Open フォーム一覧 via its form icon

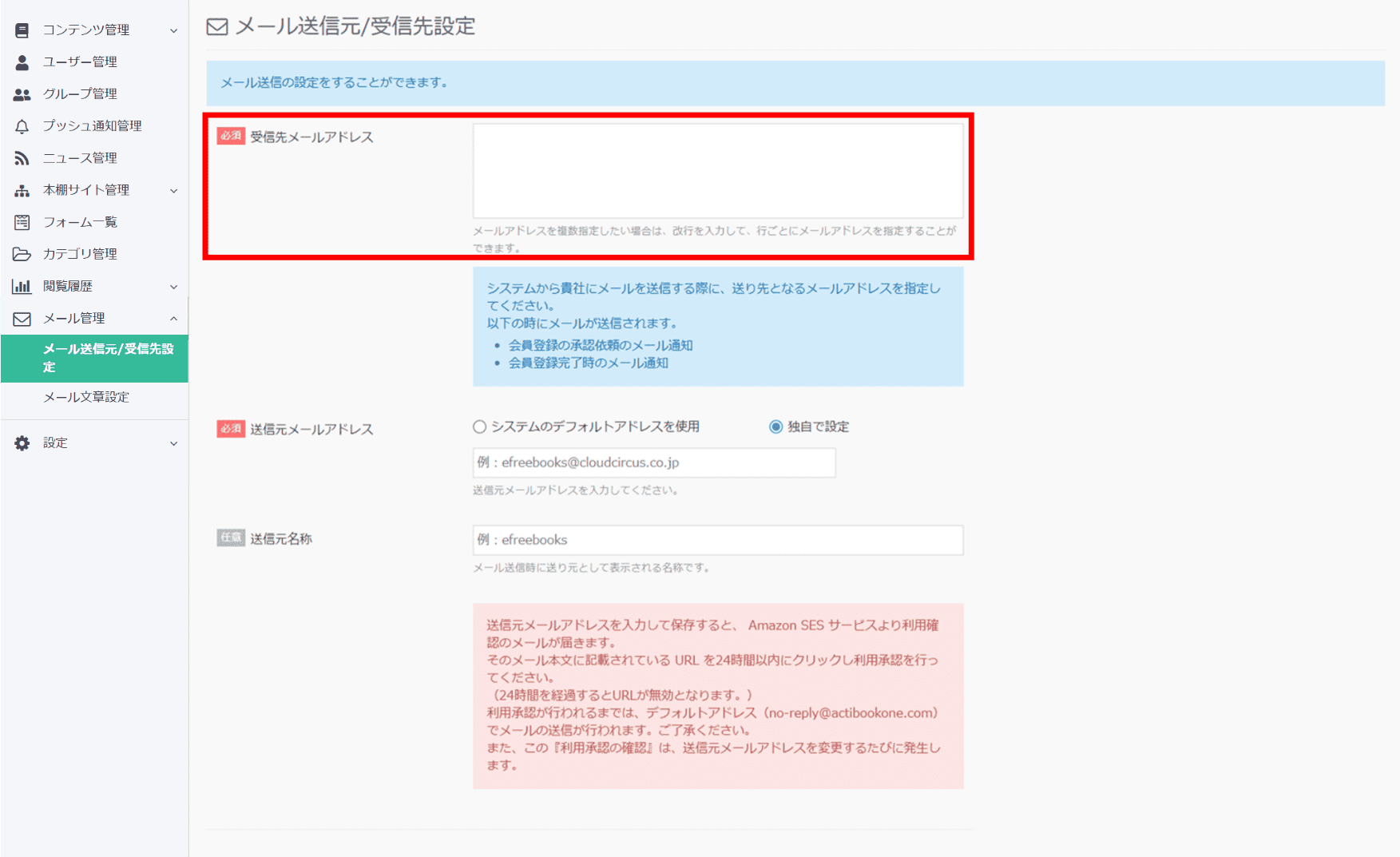coord(20,222)
